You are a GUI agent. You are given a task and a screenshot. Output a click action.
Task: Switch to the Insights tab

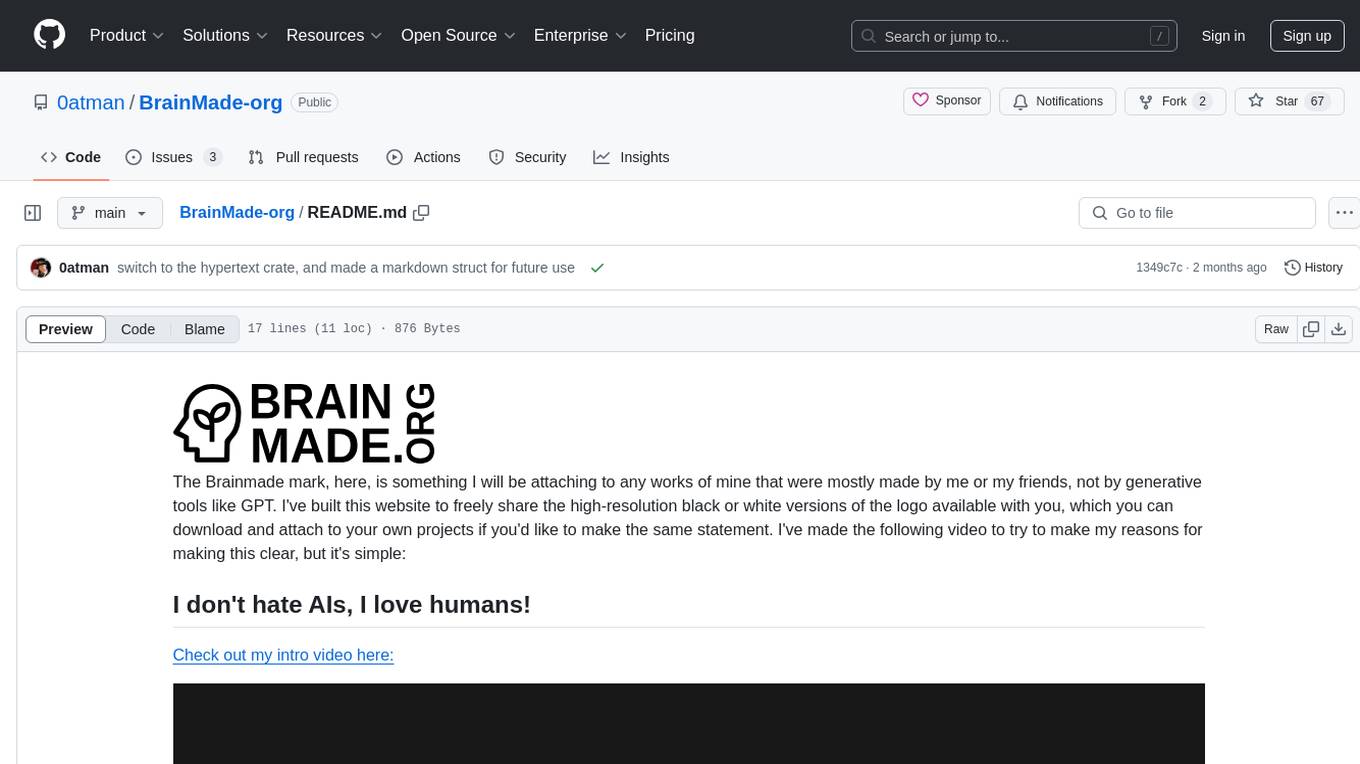tap(631, 157)
